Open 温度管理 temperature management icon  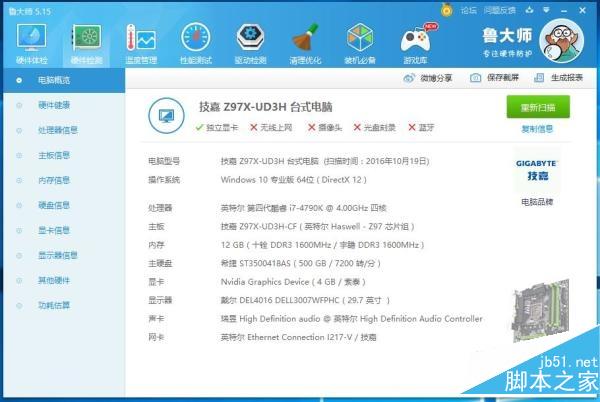pos(141,44)
